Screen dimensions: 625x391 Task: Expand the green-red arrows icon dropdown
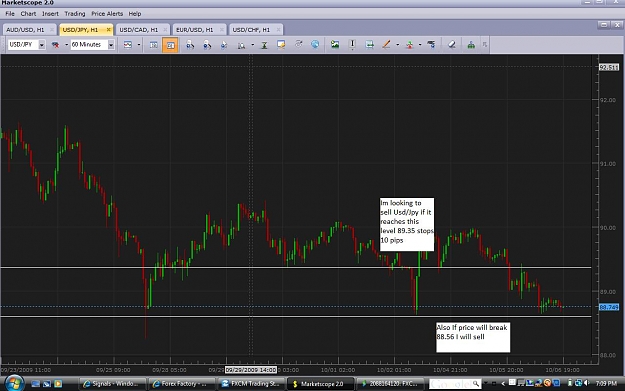click(420, 45)
